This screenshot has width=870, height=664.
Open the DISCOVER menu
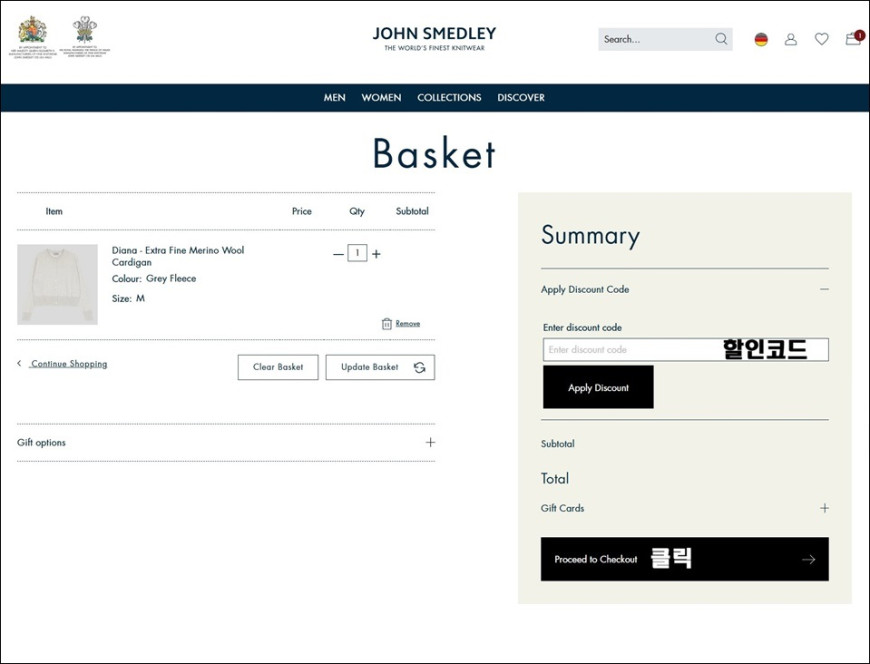(520, 98)
